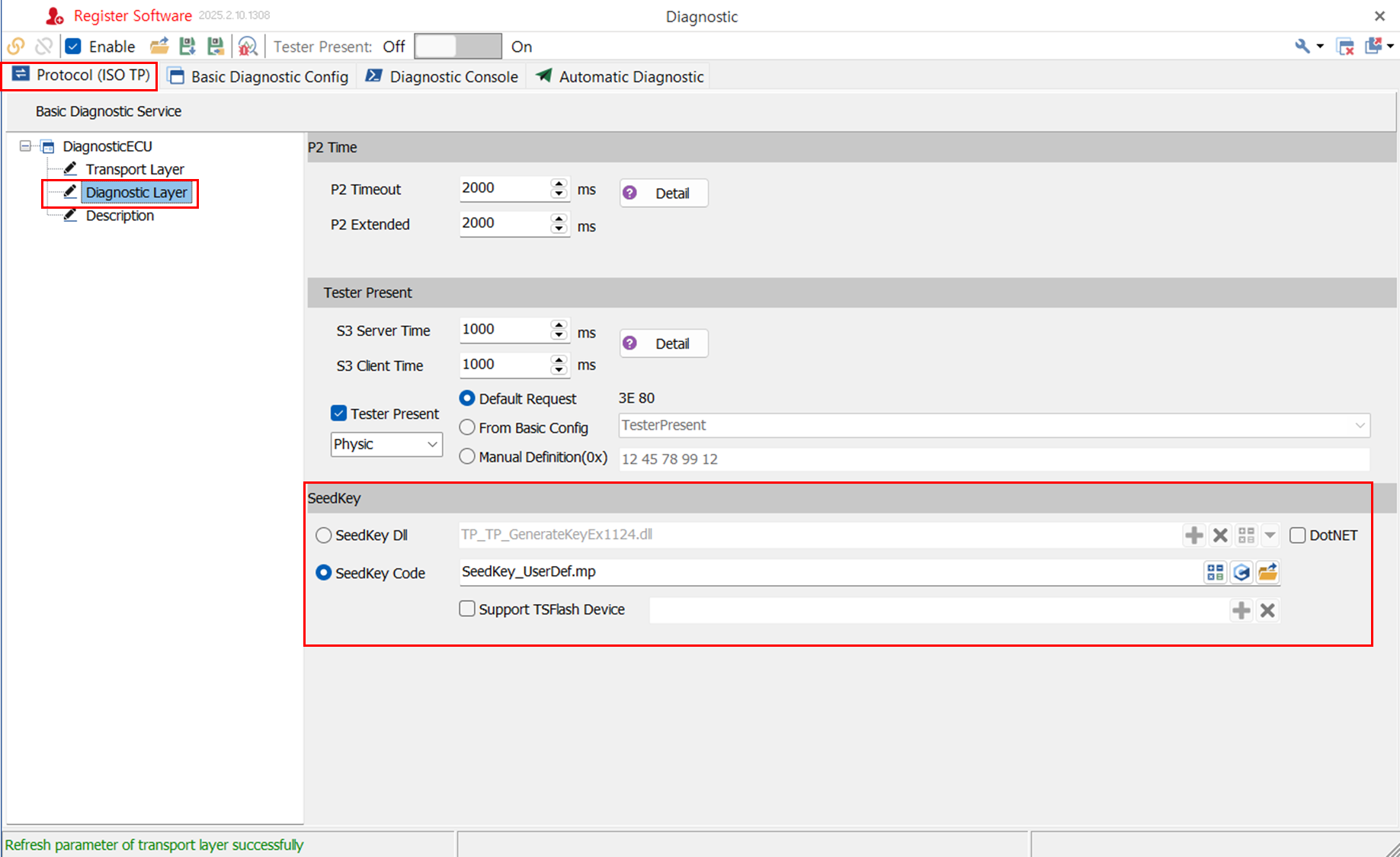The image size is (1400, 857).
Task: Open the TesterPresent combo box
Action: 995,425
